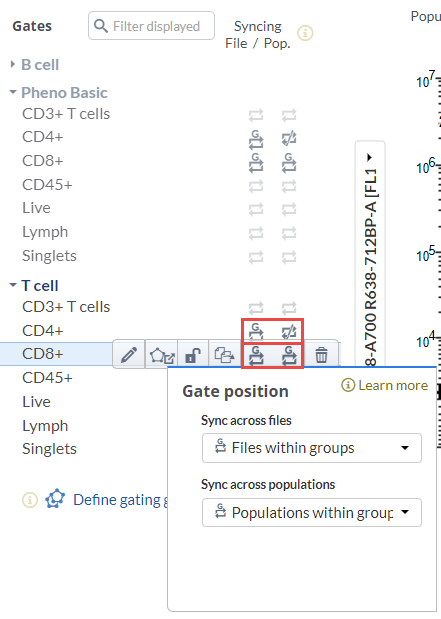Click the Filter displayed search field
The width and height of the screenshot is (441, 619).
pos(152,26)
